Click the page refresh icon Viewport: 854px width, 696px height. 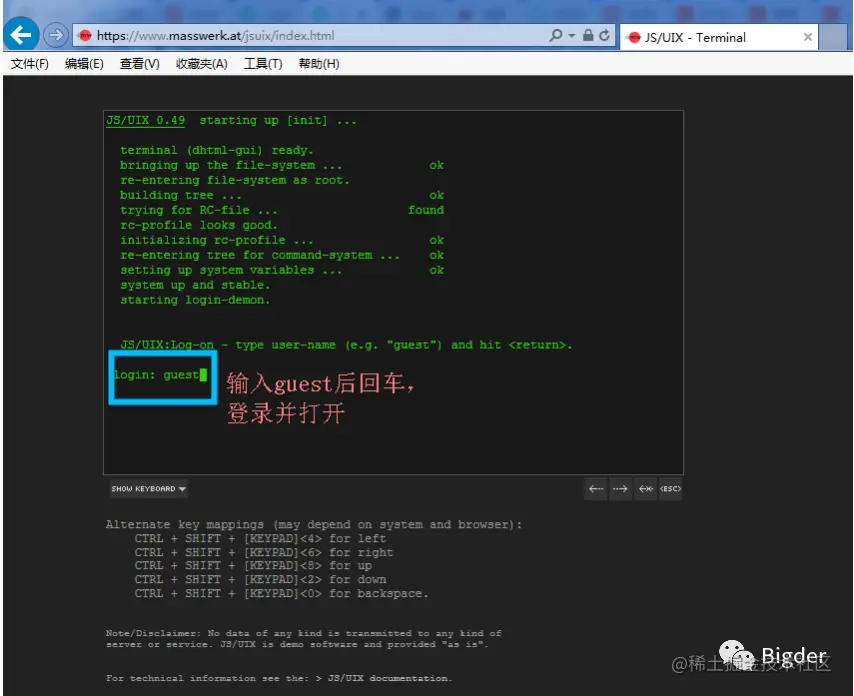tap(605, 35)
